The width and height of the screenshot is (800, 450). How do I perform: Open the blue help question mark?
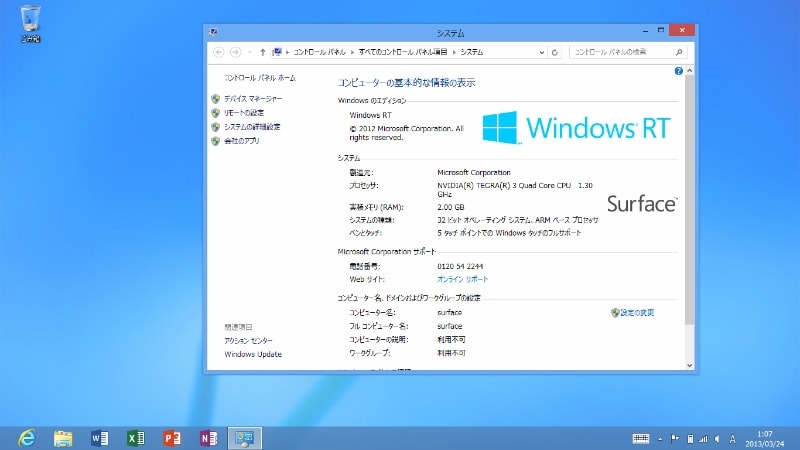[678, 71]
